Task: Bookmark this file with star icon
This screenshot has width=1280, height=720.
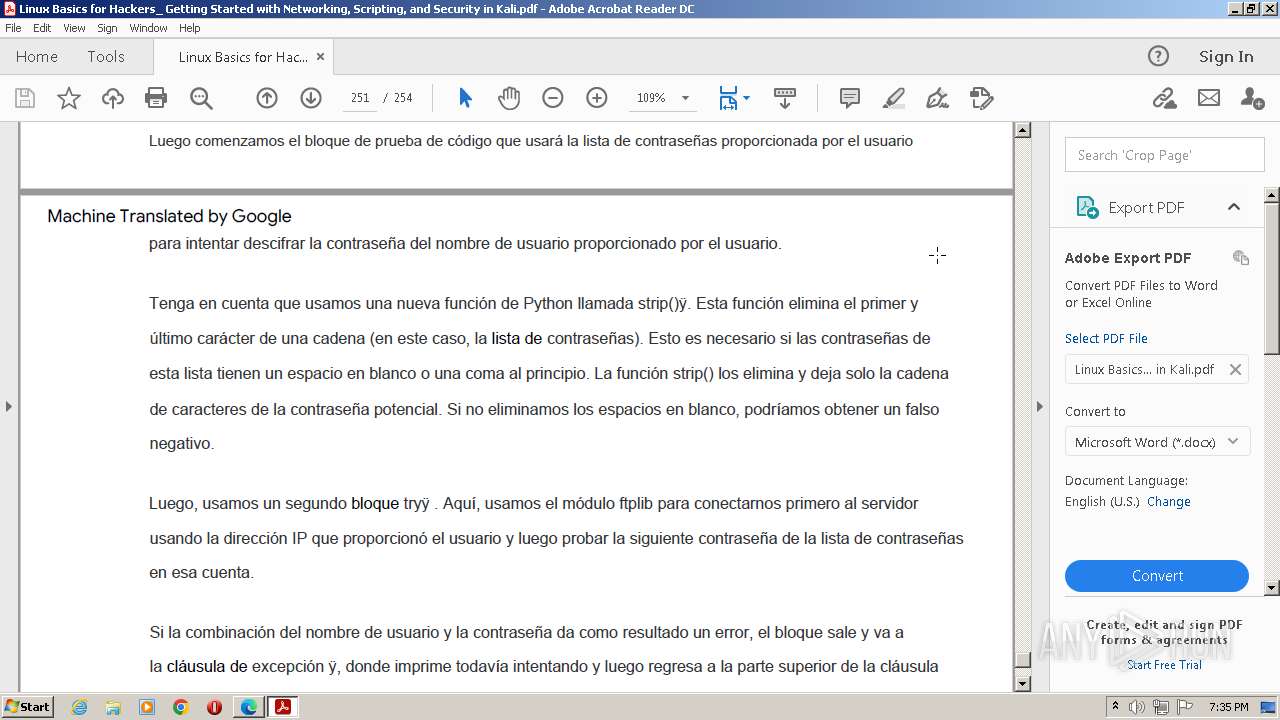Action: (x=69, y=98)
